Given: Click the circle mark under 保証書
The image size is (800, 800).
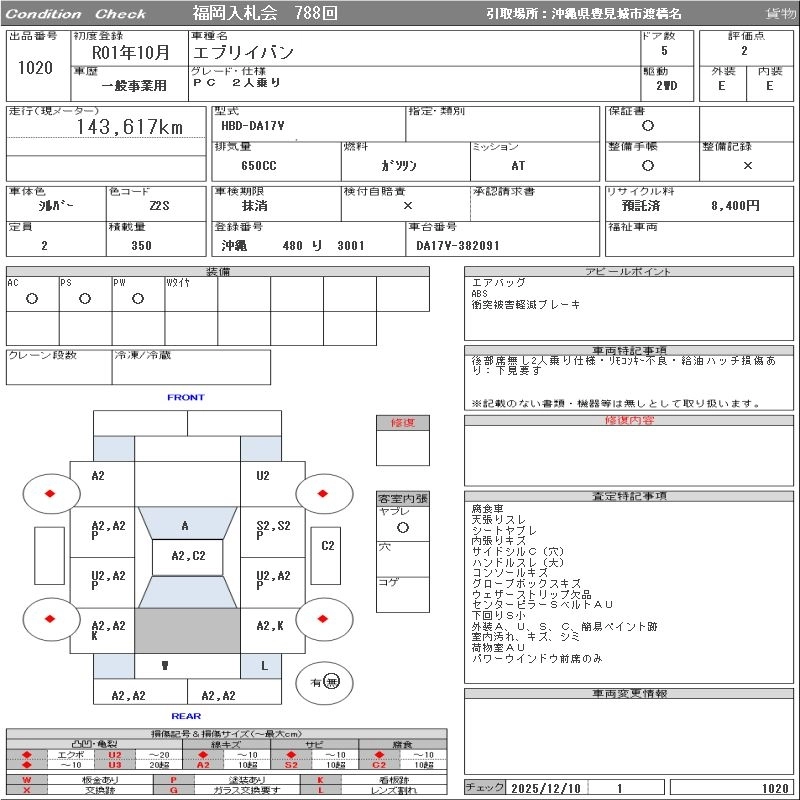Looking at the screenshot, I should 648,126.
